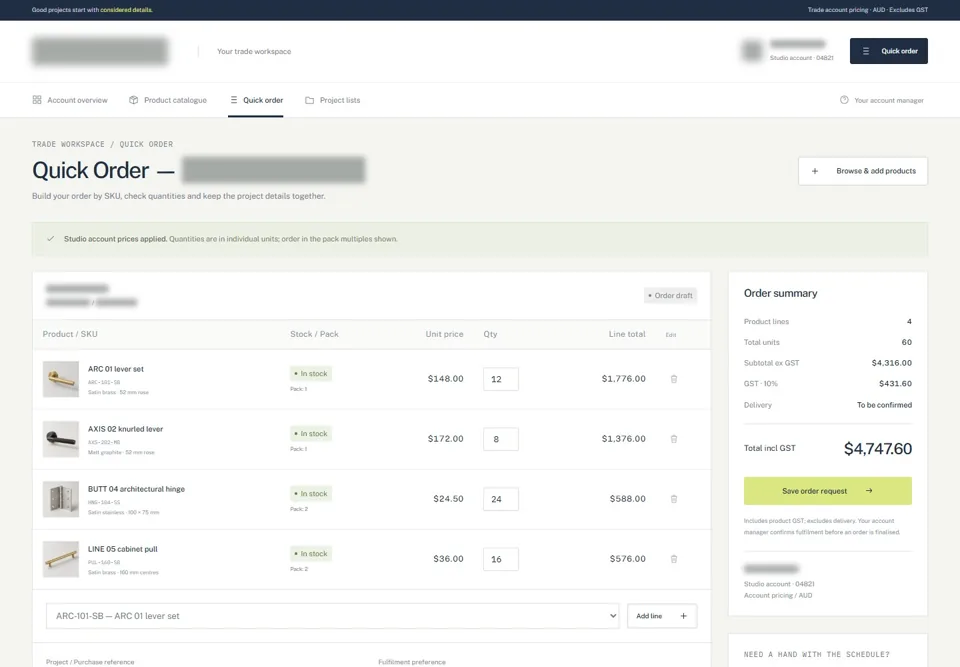Image resolution: width=960 pixels, height=667 pixels.
Task: Click the To be confirmed delivery value
Action: (x=884, y=405)
